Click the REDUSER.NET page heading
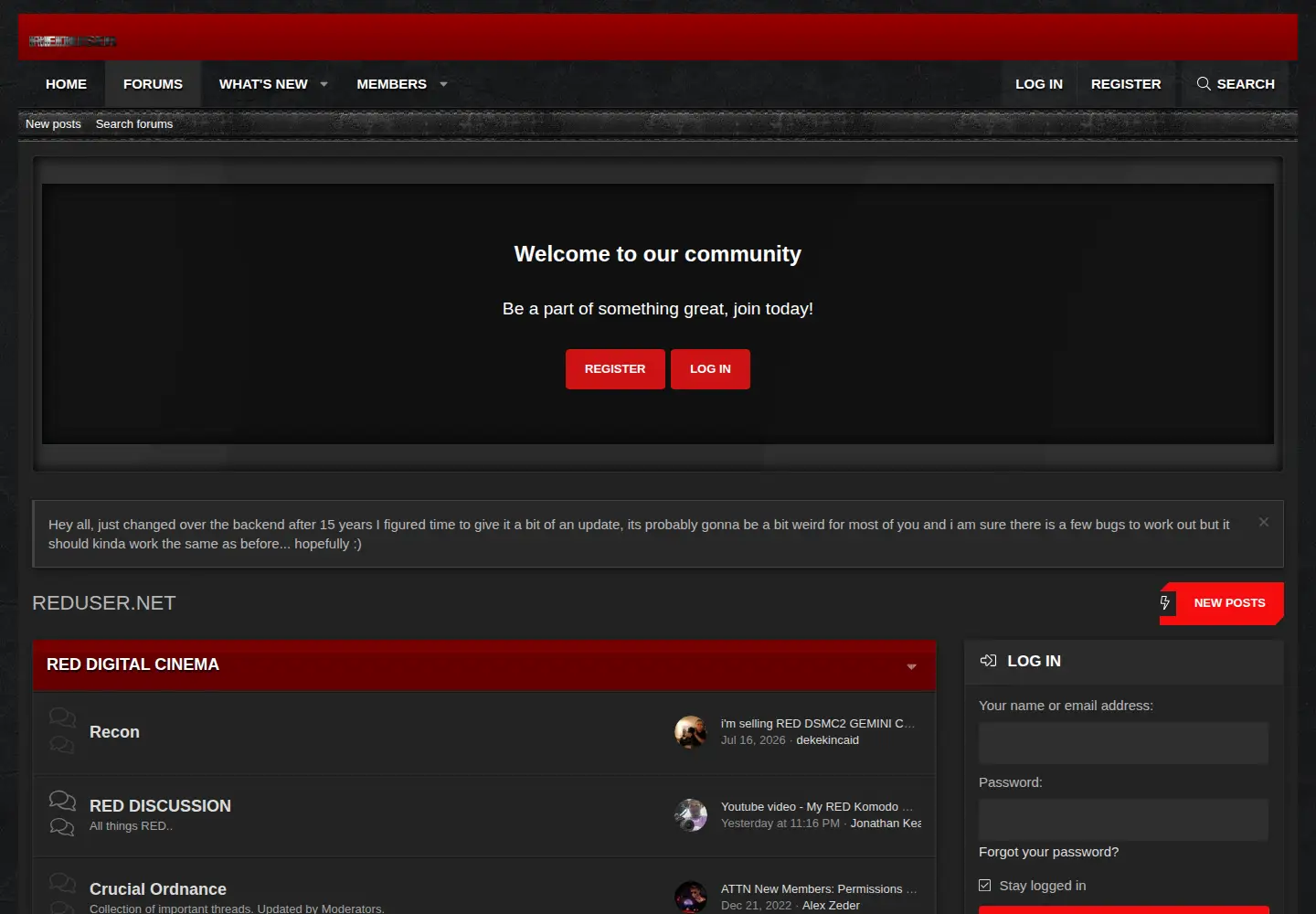Image resolution: width=1316 pixels, height=914 pixels. [104, 603]
